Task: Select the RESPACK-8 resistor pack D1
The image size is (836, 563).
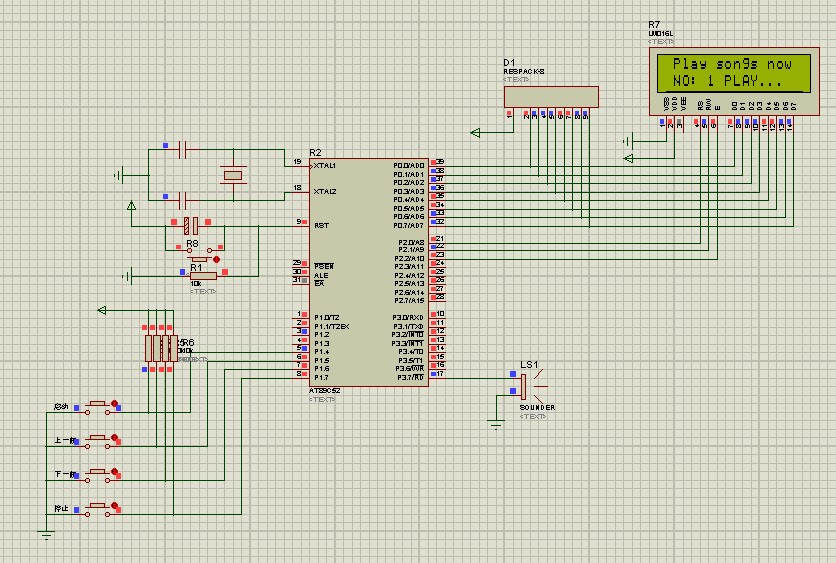Action: pyautogui.click(x=554, y=97)
